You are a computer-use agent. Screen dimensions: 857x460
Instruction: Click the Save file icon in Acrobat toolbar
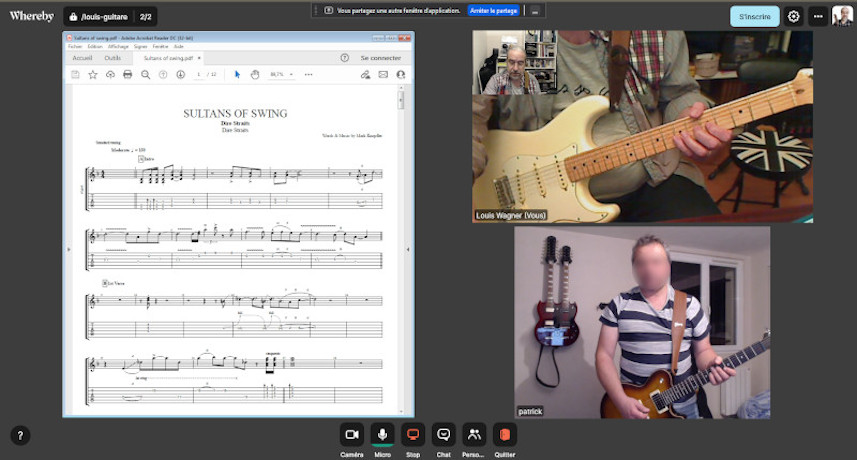pyautogui.click(x=75, y=74)
